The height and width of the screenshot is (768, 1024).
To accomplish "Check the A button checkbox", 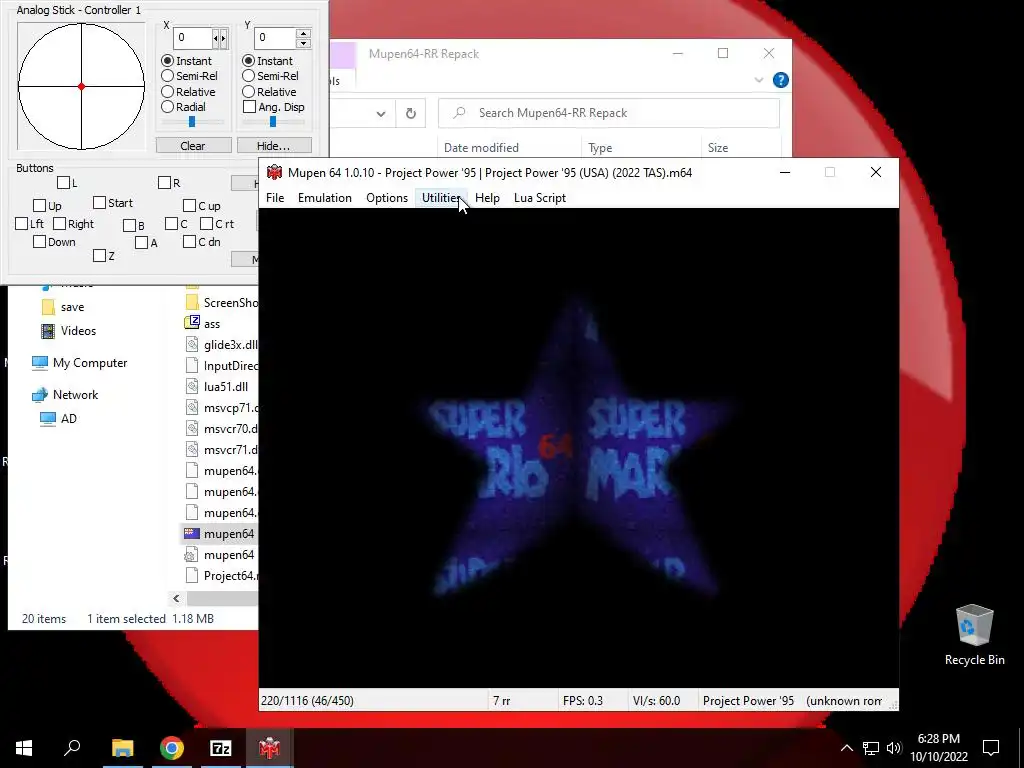I will [142, 243].
